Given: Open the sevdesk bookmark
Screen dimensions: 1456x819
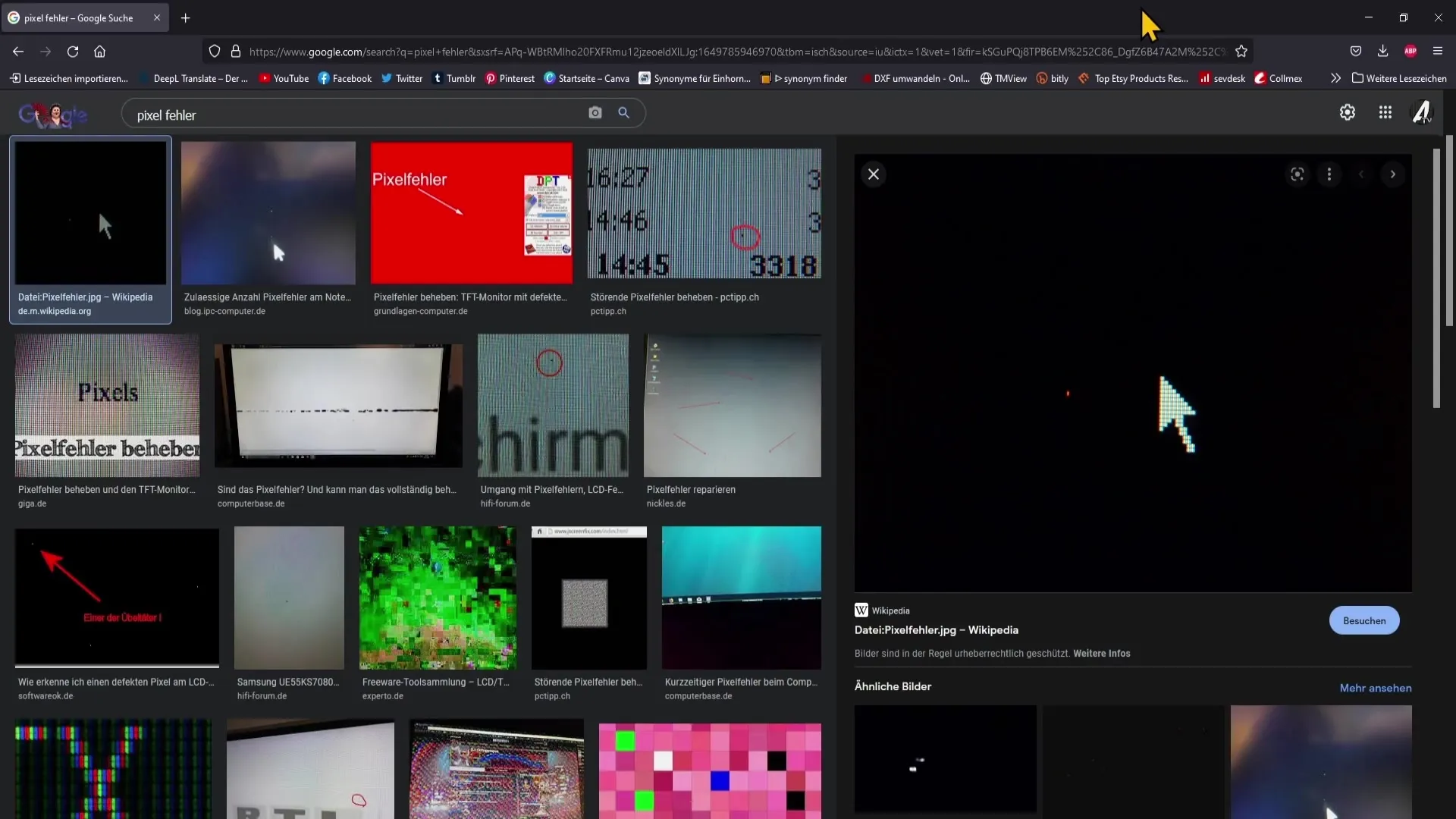Looking at the screenshot, I should [x=1222, y=78].
